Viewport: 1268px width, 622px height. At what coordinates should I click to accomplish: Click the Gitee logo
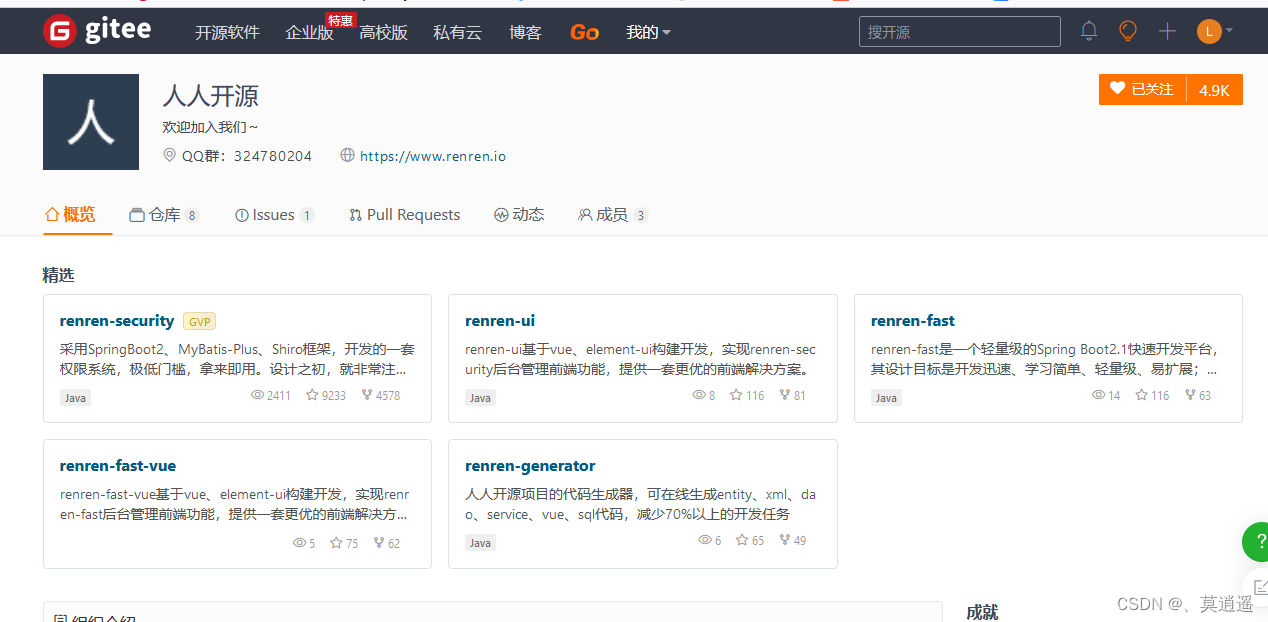click(97, 31)
